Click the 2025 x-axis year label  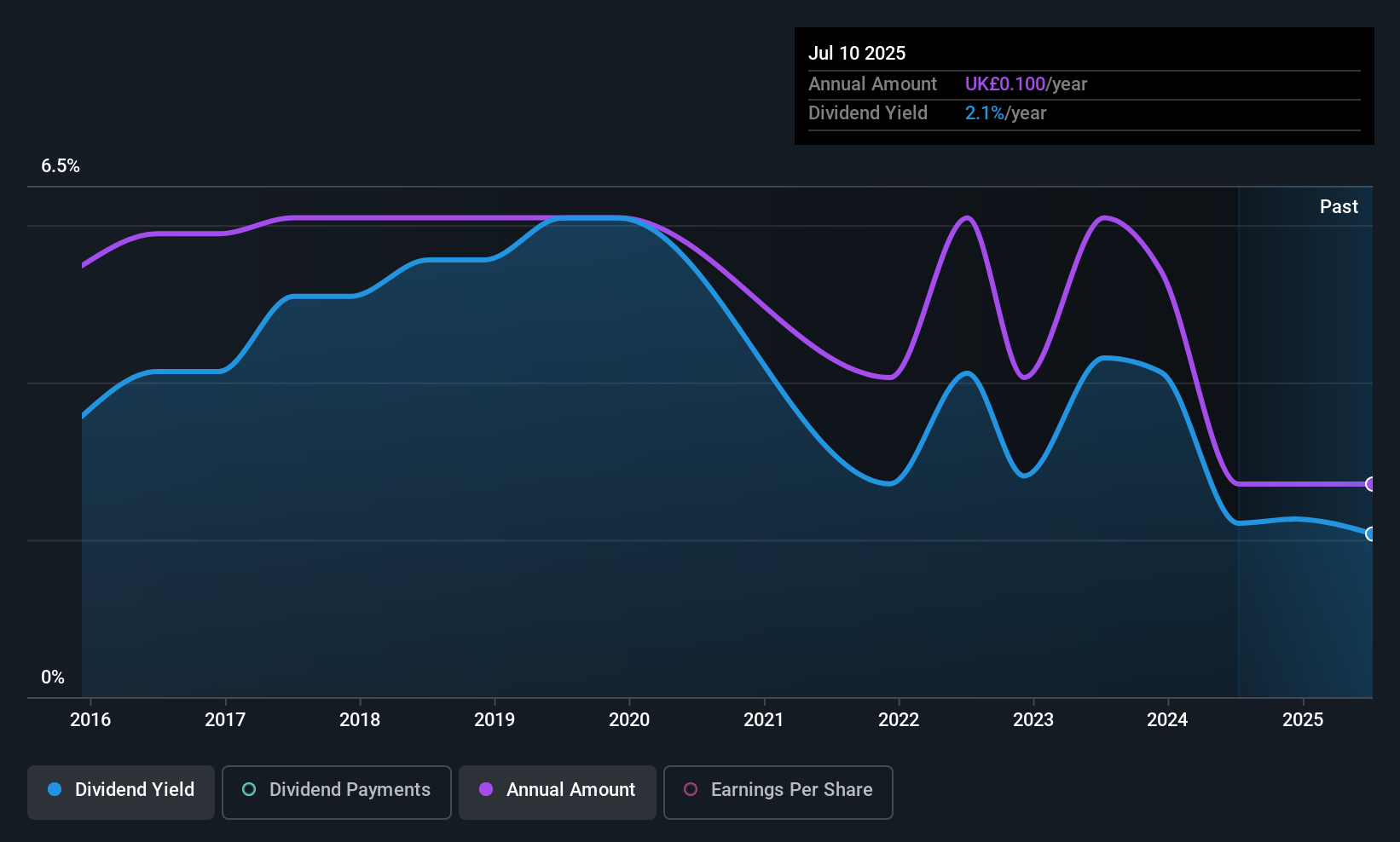click(1303, 719)
